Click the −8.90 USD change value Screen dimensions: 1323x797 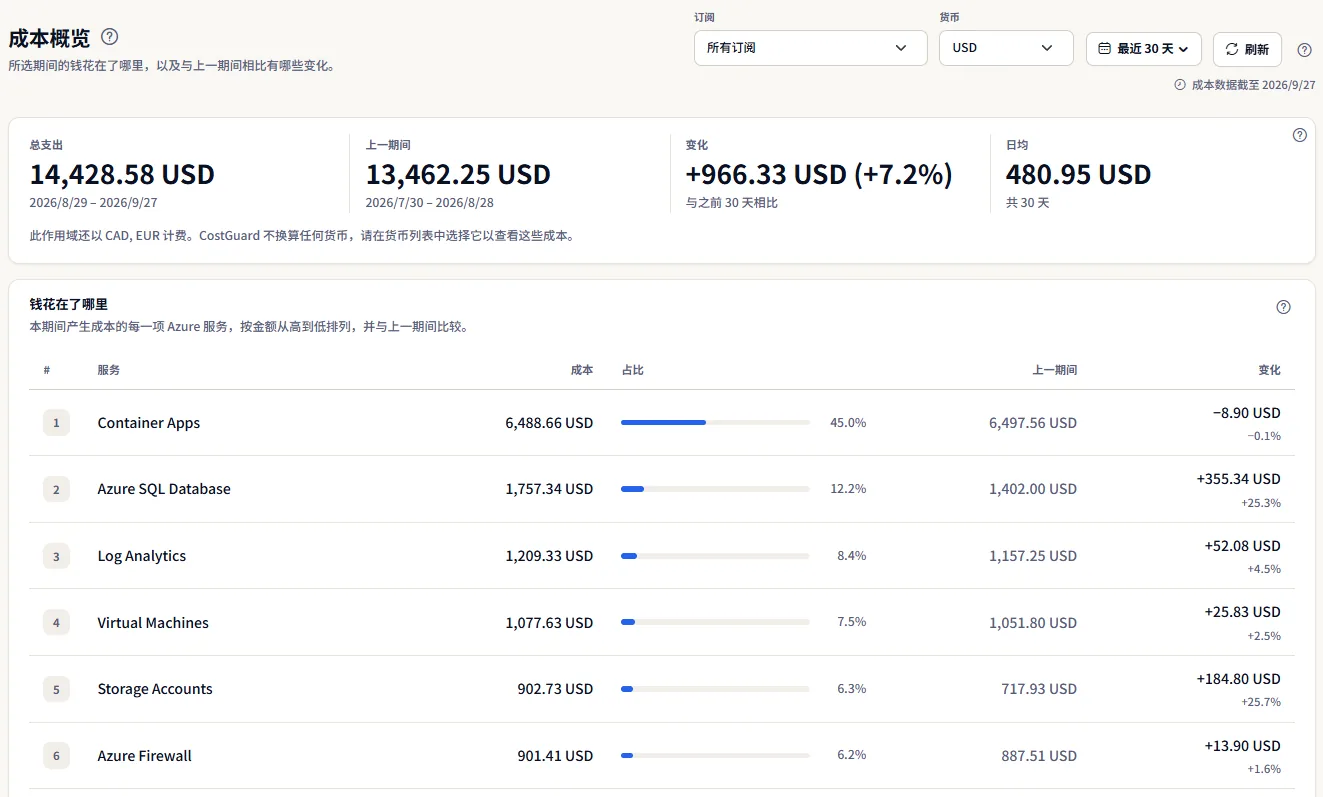coord(1246,413)
